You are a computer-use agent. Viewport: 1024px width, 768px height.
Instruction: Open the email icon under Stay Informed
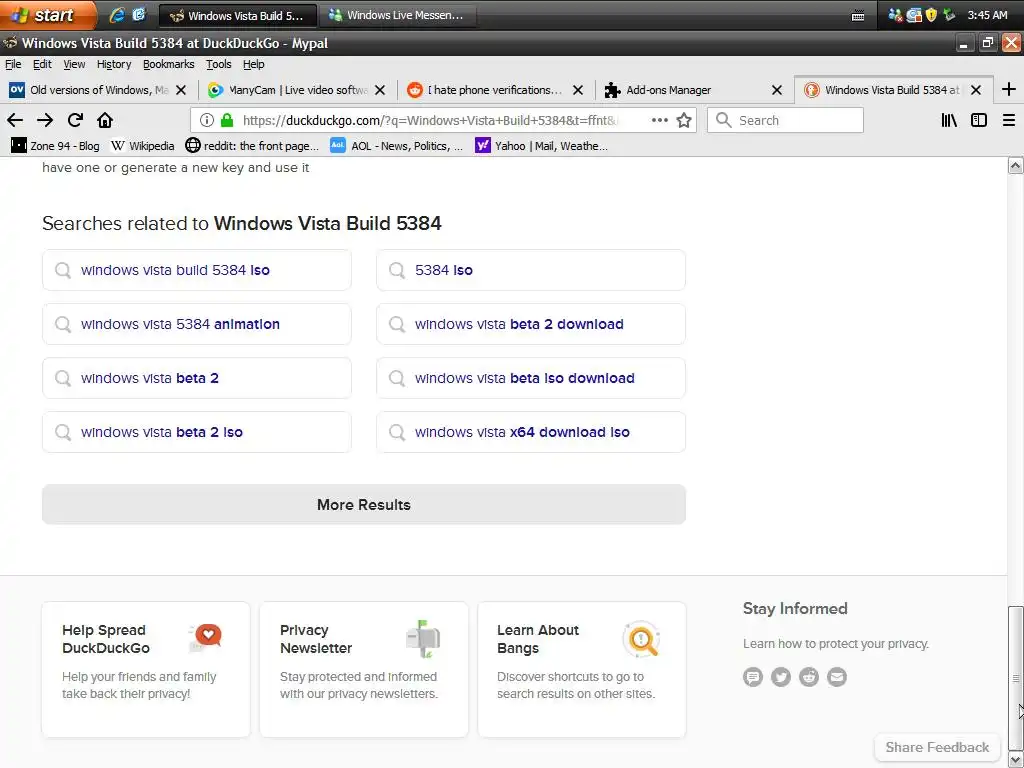[837, 677]
